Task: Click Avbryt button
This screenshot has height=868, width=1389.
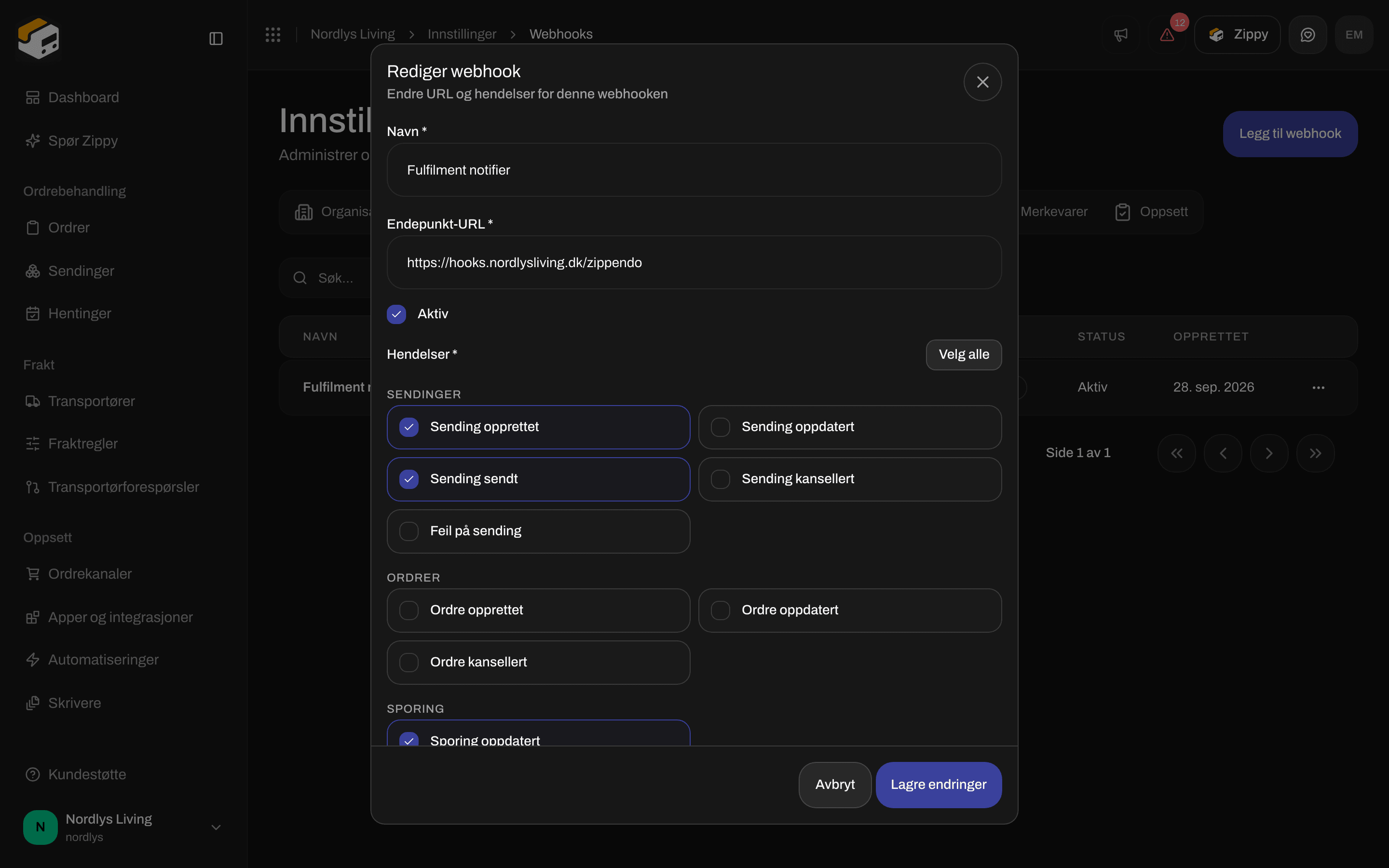Action: 834,785
